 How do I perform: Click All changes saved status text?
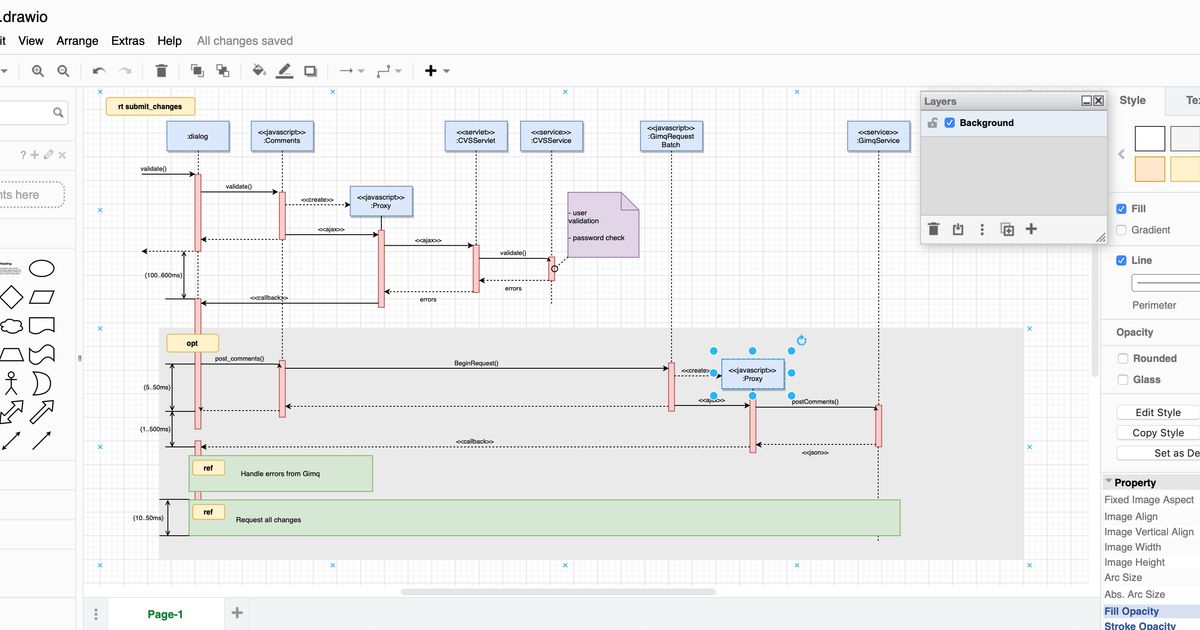(x=245, y=41)
